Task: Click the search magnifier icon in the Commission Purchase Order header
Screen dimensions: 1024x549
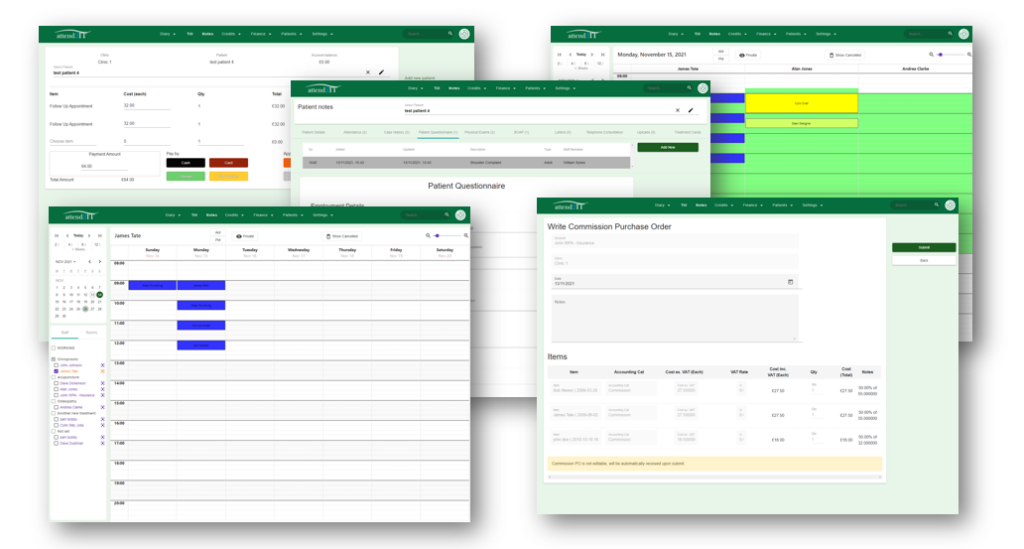Action: coord(936,205)
